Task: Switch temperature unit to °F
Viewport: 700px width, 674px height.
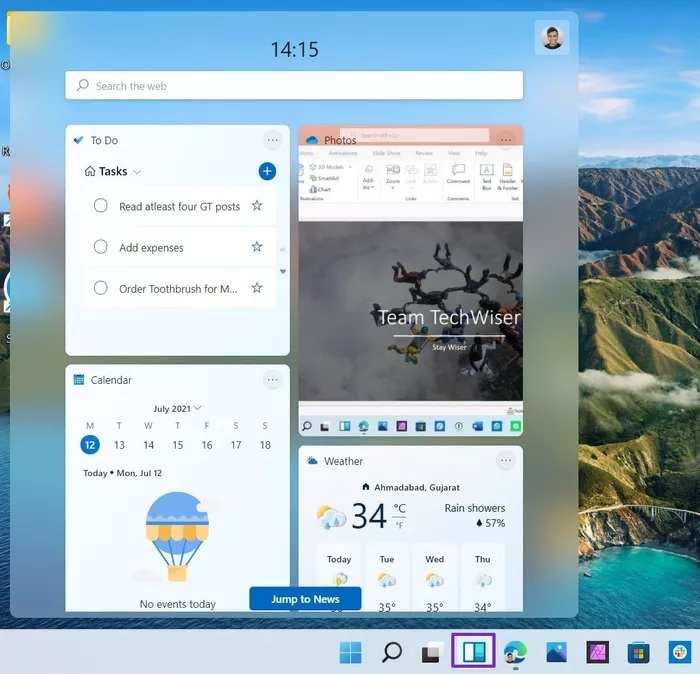Action: [400, 525]
